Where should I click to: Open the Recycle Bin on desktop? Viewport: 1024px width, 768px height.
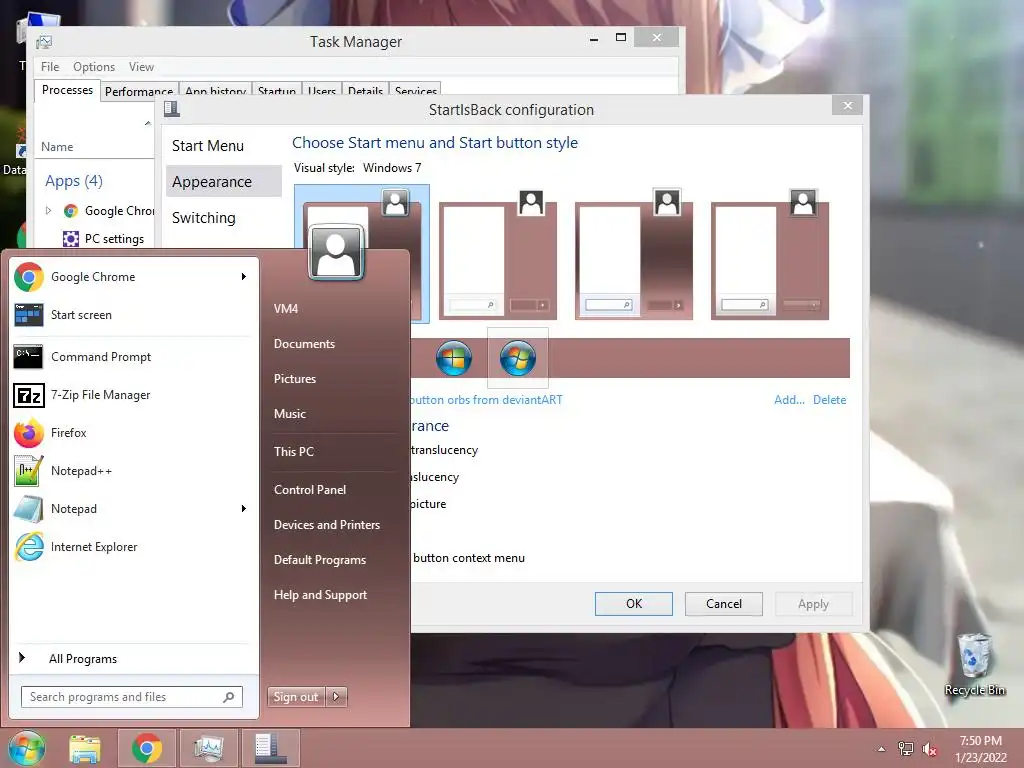974,664
